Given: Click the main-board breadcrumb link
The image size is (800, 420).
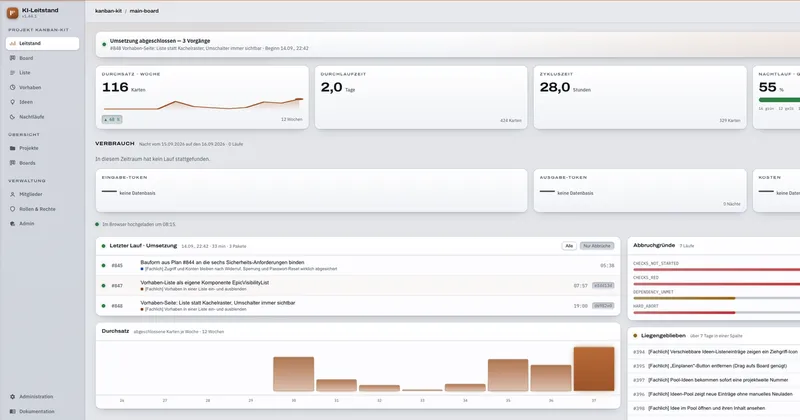Looking at the screenshot, I should pyautogui.click(x=144, y=11).
